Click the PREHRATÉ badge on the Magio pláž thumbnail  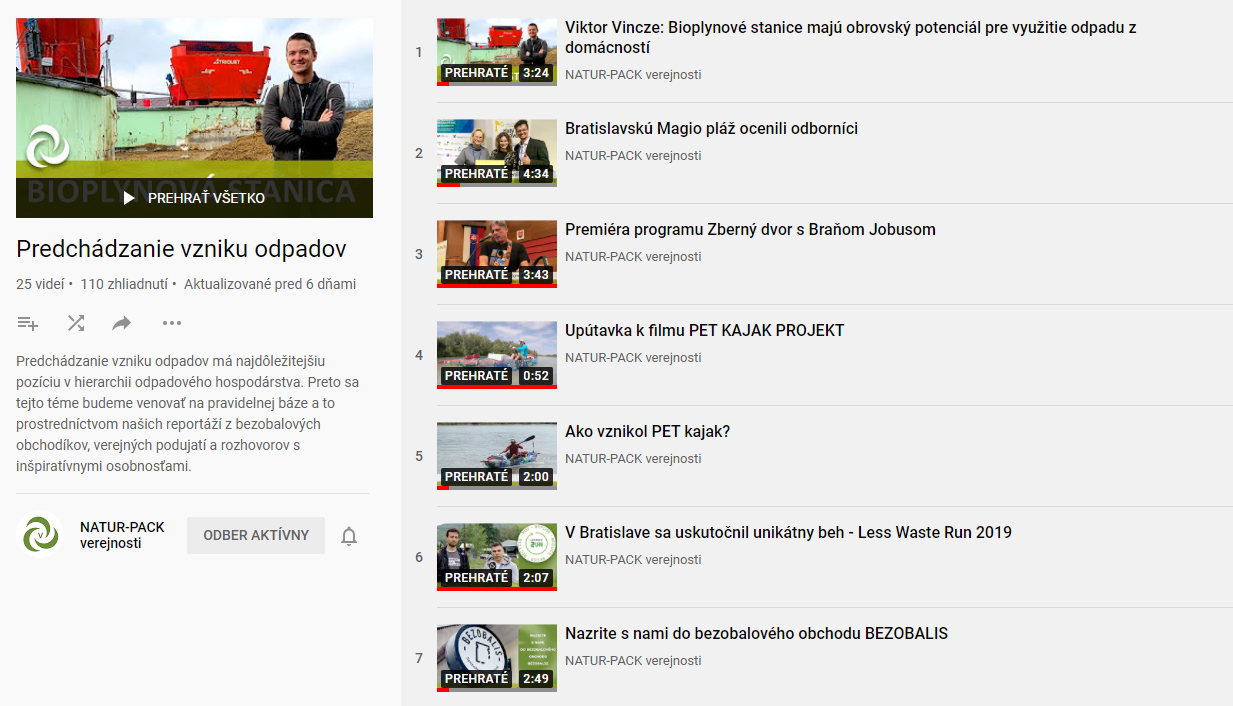(477, 174)
